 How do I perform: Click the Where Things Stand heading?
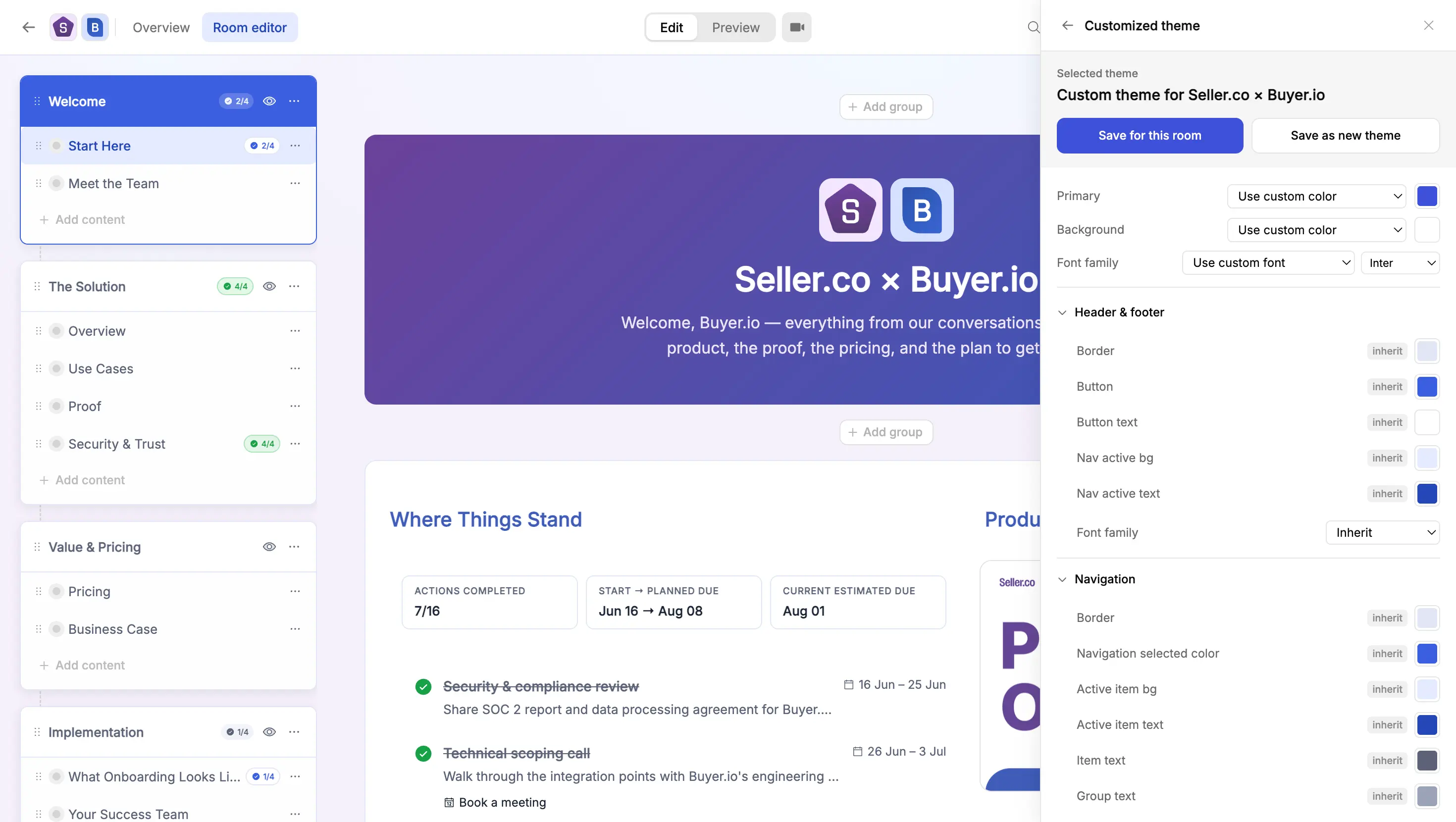pyautogui.click(x=486, y=519)
